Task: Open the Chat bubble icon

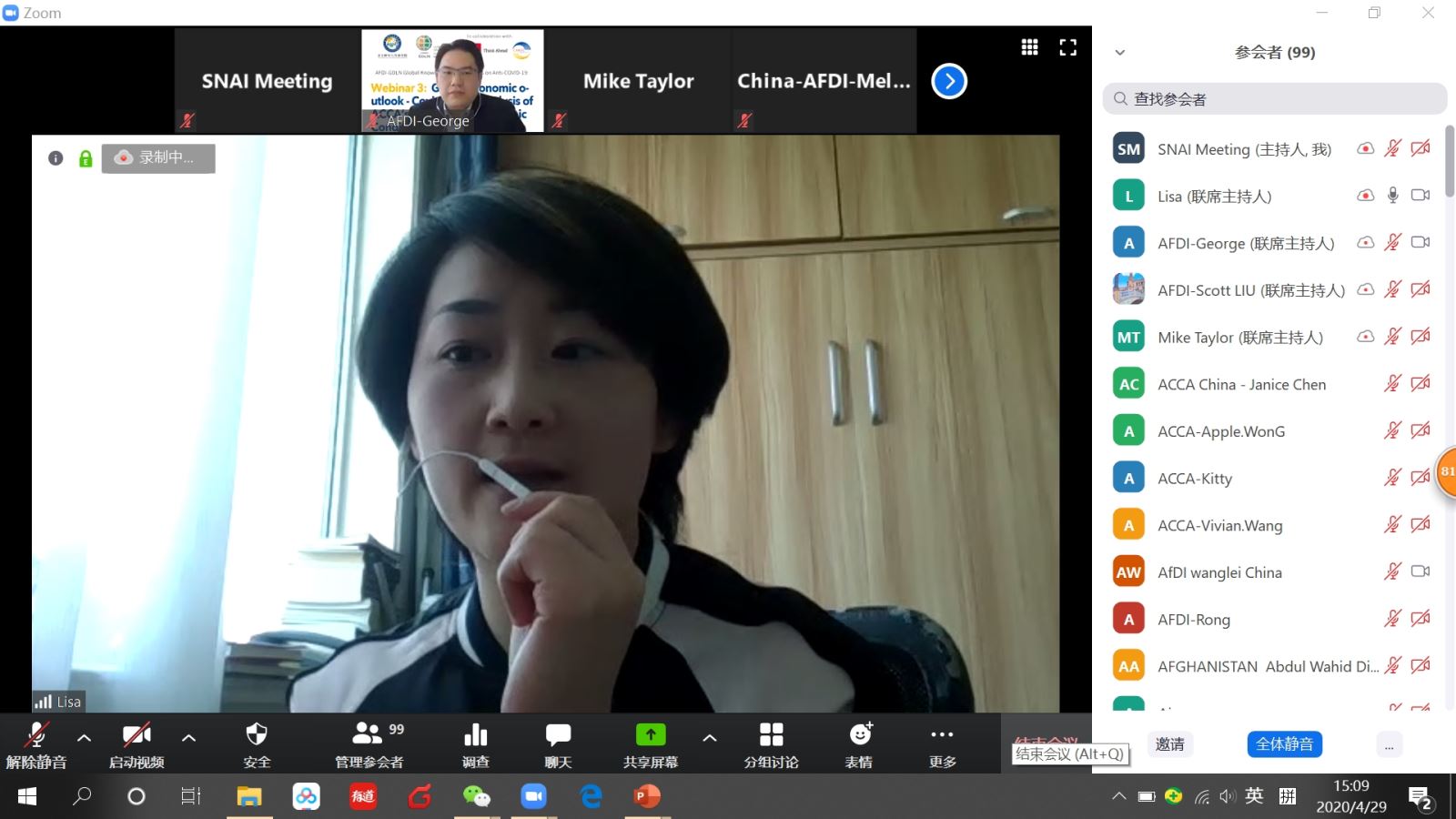Action: tap(558, 735)
